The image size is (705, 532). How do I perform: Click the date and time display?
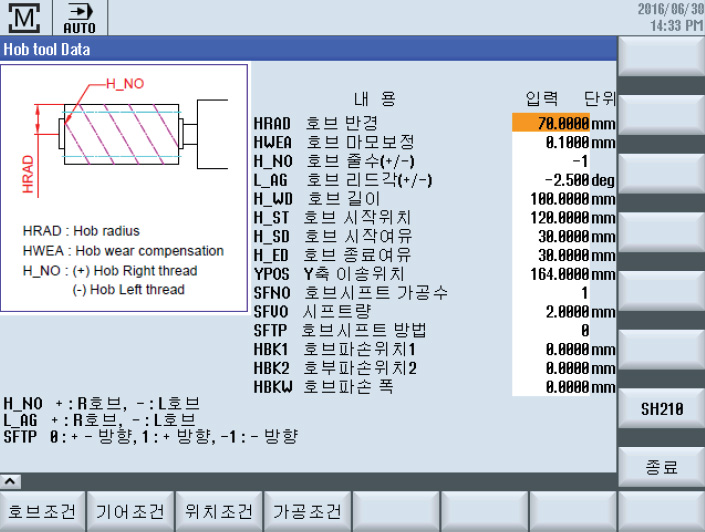tap(667, 17)
